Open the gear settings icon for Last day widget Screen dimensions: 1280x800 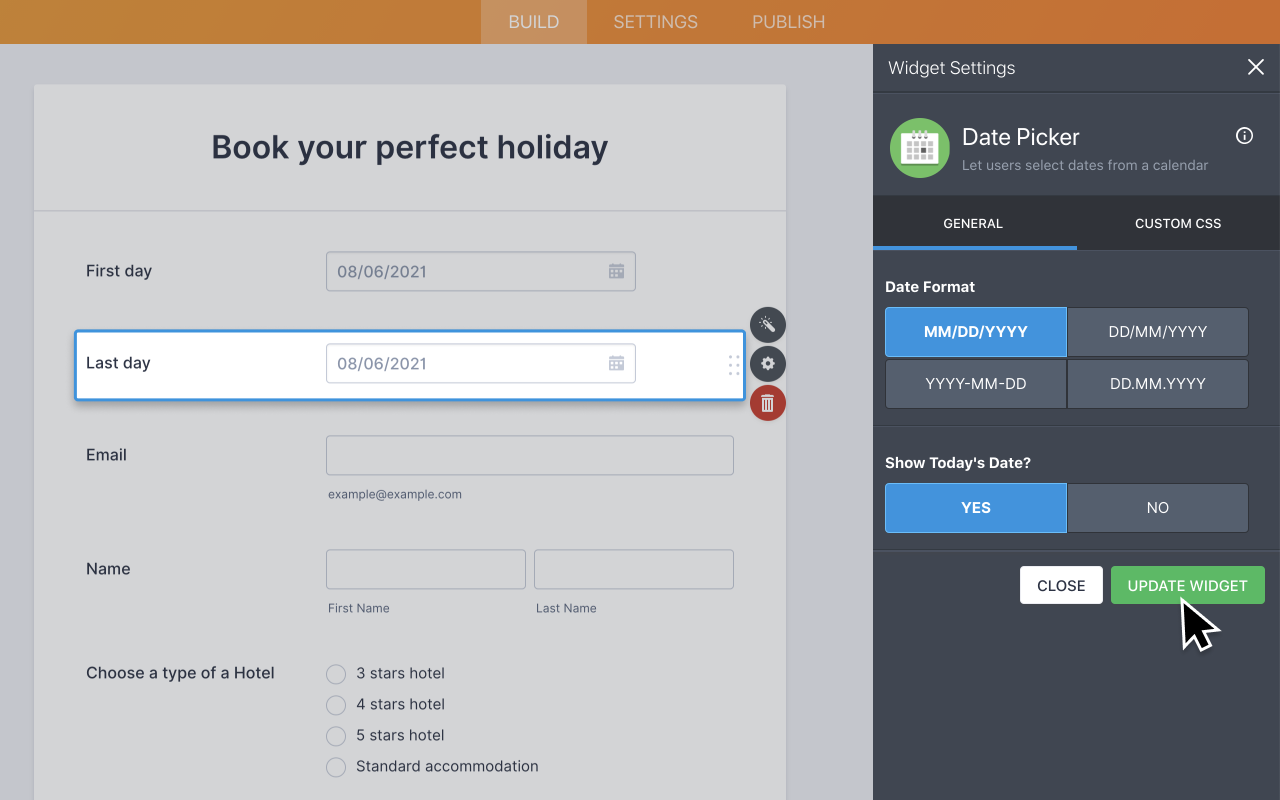tap(767, 364)
